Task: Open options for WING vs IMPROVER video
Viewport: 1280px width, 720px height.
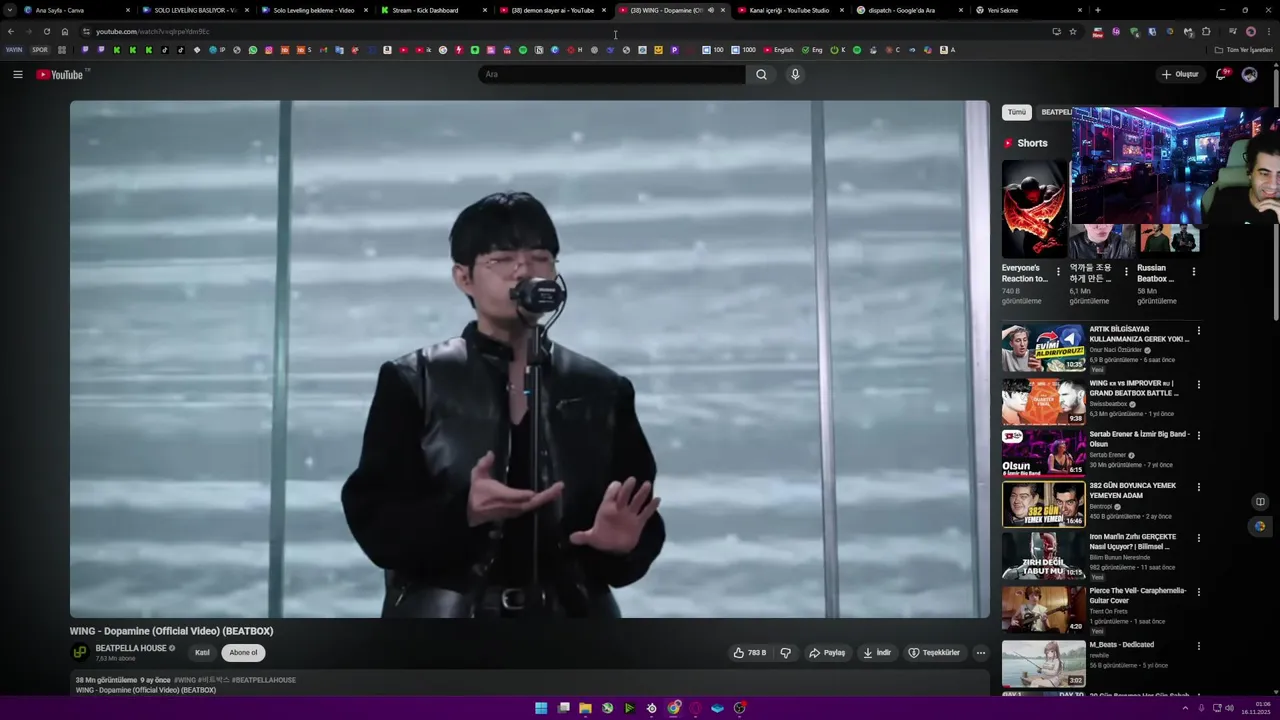Action: click(x=1198, y=384)
